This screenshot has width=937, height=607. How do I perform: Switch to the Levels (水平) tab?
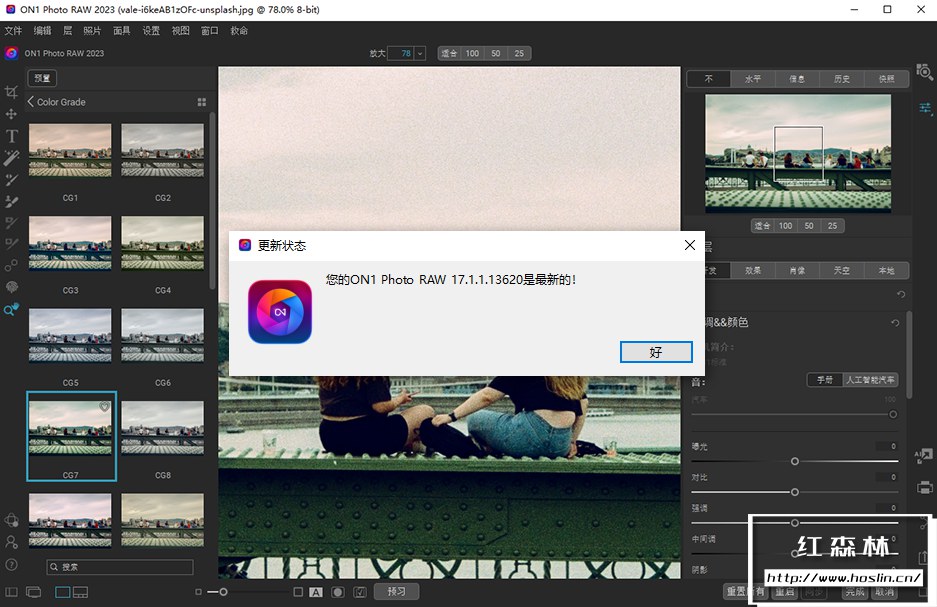[753, 79]
